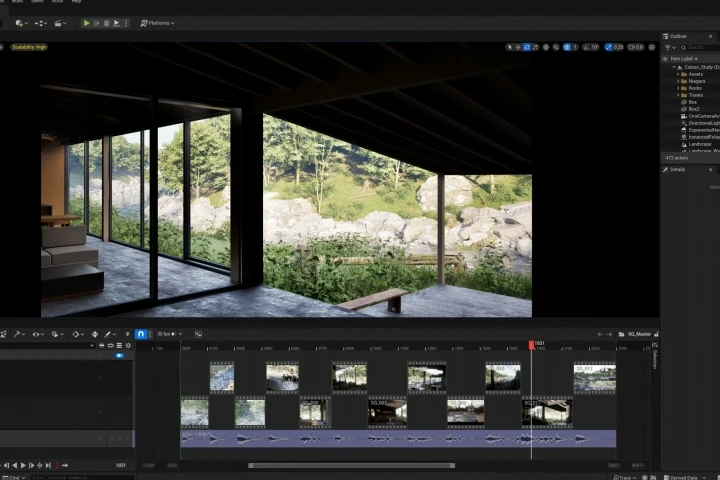
Task: Open scale snap value 0.25
Action: pyautogui.click(x=619, y=47)
